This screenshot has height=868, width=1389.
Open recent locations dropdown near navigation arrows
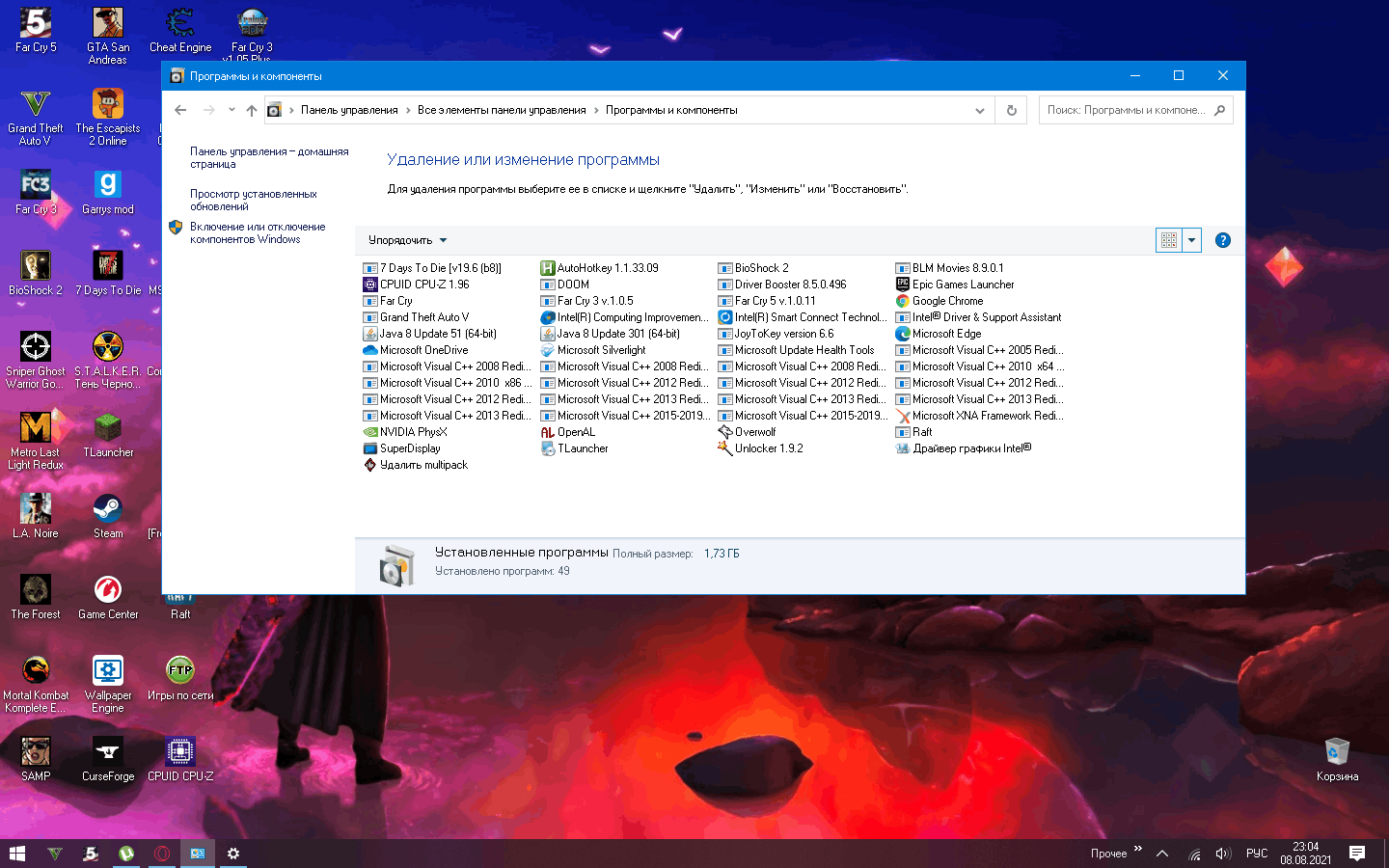click(231, 110)
